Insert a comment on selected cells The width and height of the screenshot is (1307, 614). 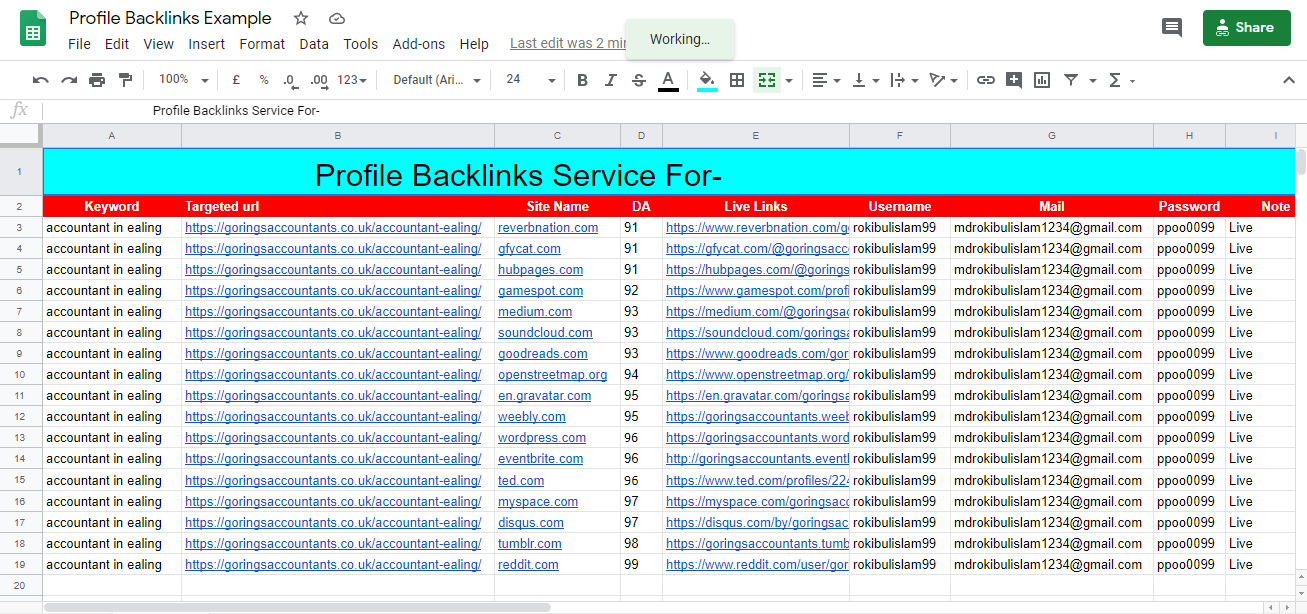tap(1013, 80)
